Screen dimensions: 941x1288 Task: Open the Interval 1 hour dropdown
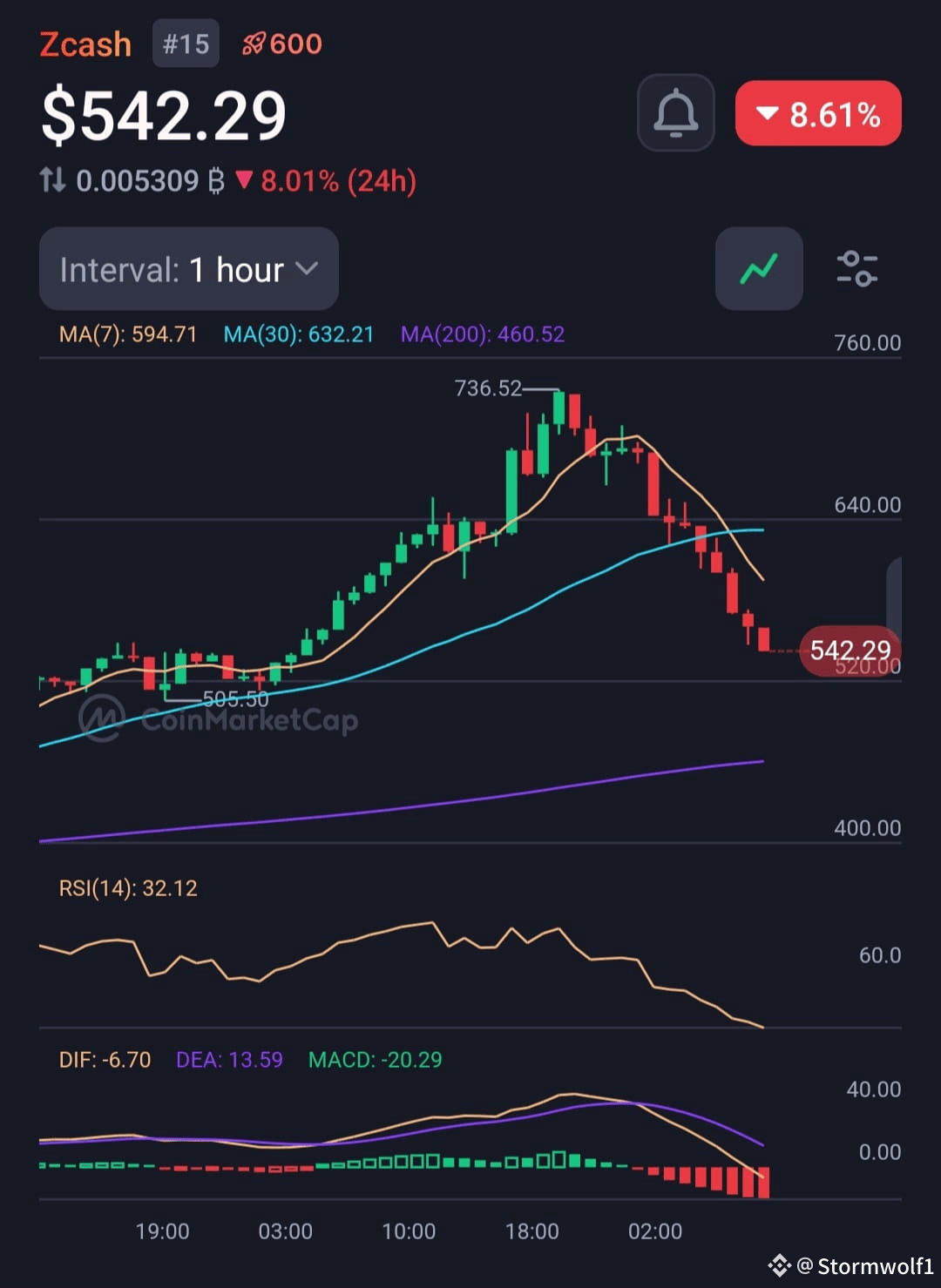[x=189, y=269]
